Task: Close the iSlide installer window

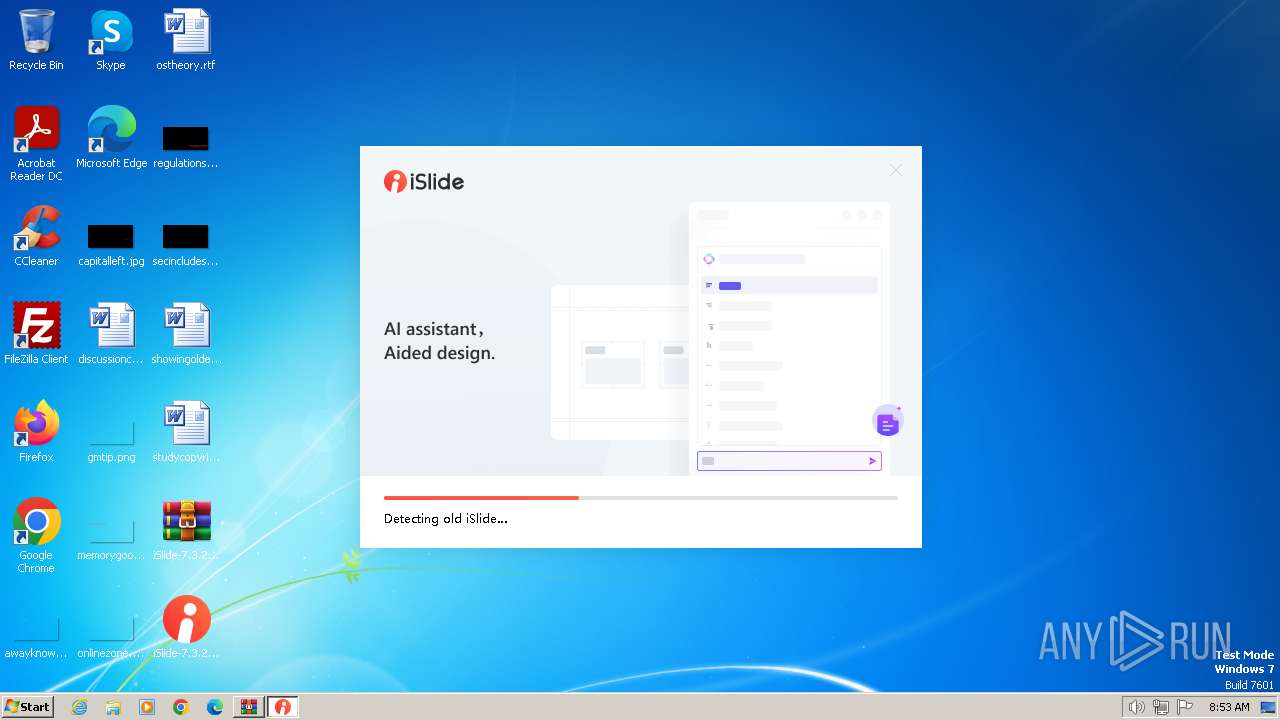Action: pos(895,170)
